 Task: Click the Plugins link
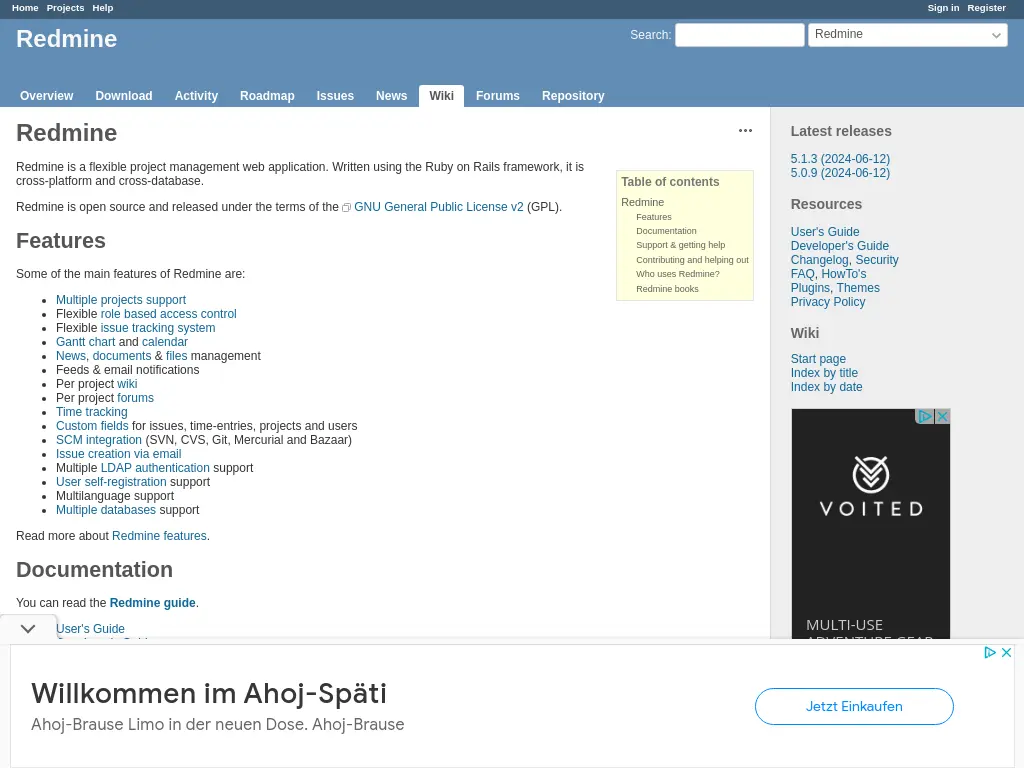pos(810,288)
